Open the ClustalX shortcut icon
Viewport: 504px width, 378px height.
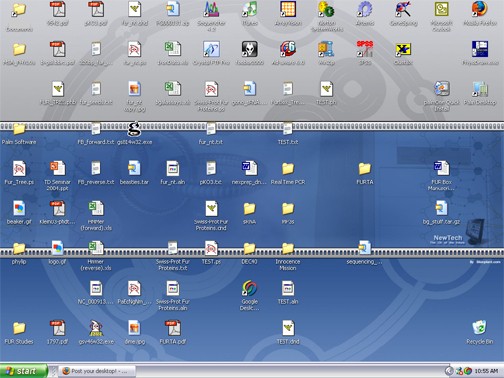pyautogui.click(x=403, y=49)
